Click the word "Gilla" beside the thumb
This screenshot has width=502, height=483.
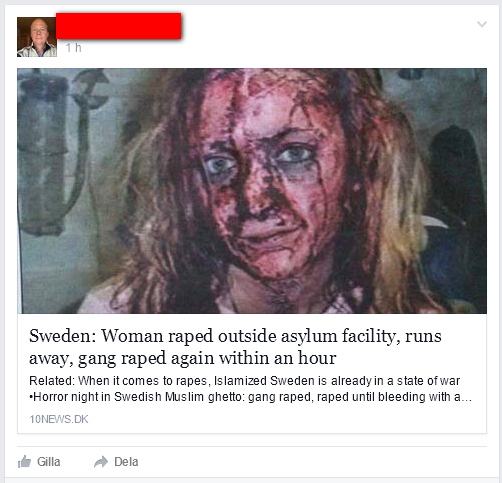(x=49, y=462)
